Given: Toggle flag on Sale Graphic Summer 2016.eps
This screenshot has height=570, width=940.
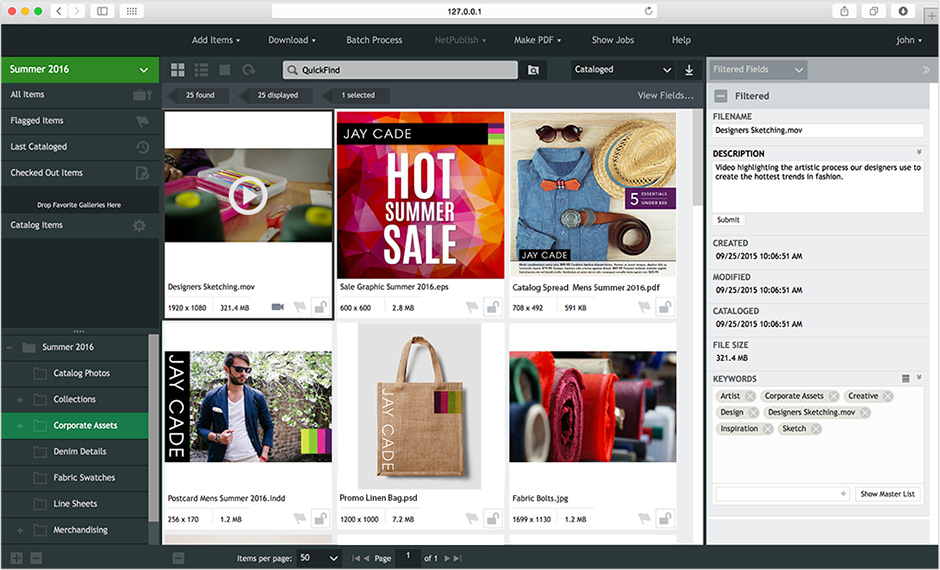Looking at the screenshot, I should [x=472, y=307].
